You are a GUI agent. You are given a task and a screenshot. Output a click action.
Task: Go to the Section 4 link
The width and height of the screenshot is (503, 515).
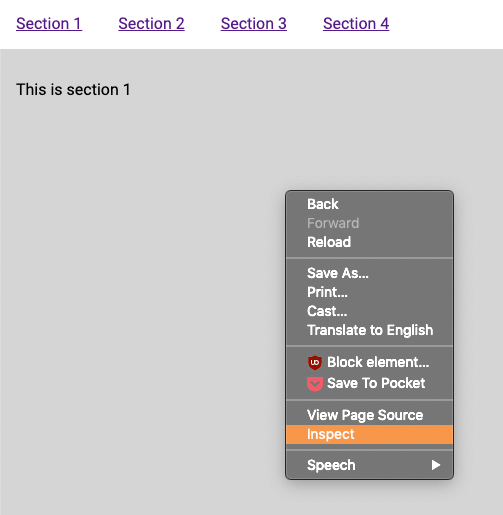coord(356,24)
